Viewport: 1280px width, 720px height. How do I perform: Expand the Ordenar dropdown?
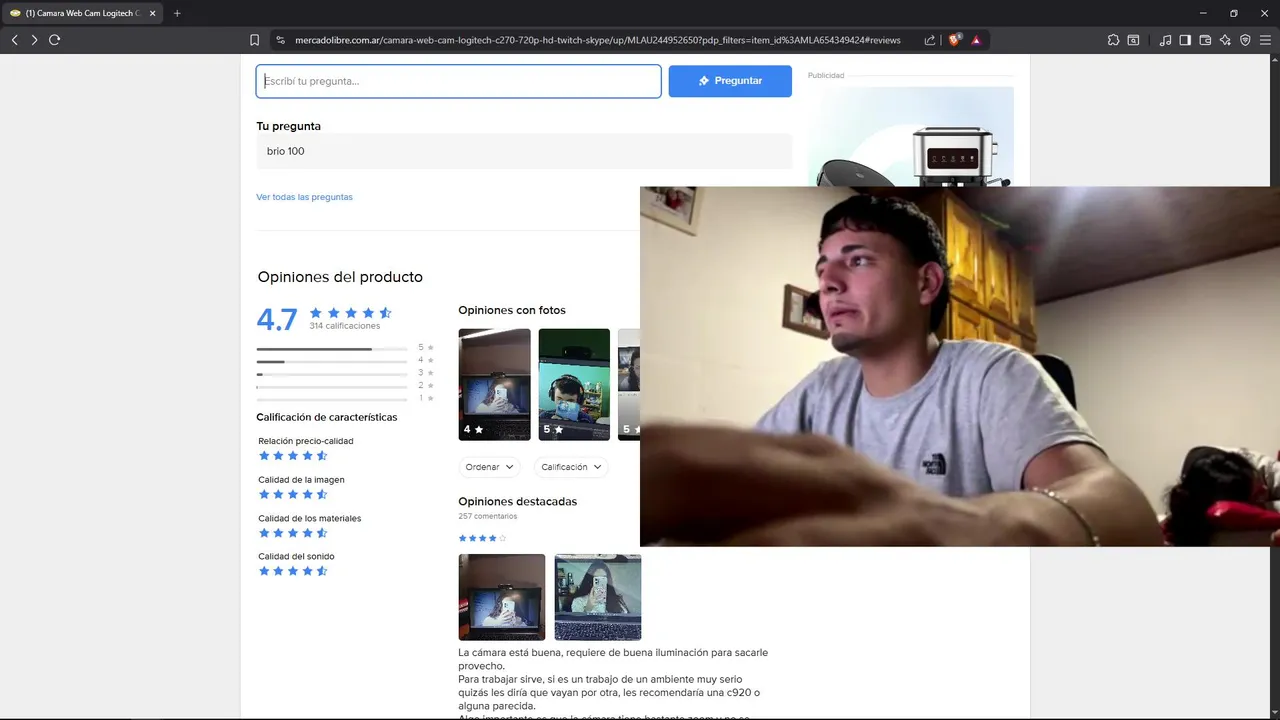pyautogui.click(x=490, y=467)
